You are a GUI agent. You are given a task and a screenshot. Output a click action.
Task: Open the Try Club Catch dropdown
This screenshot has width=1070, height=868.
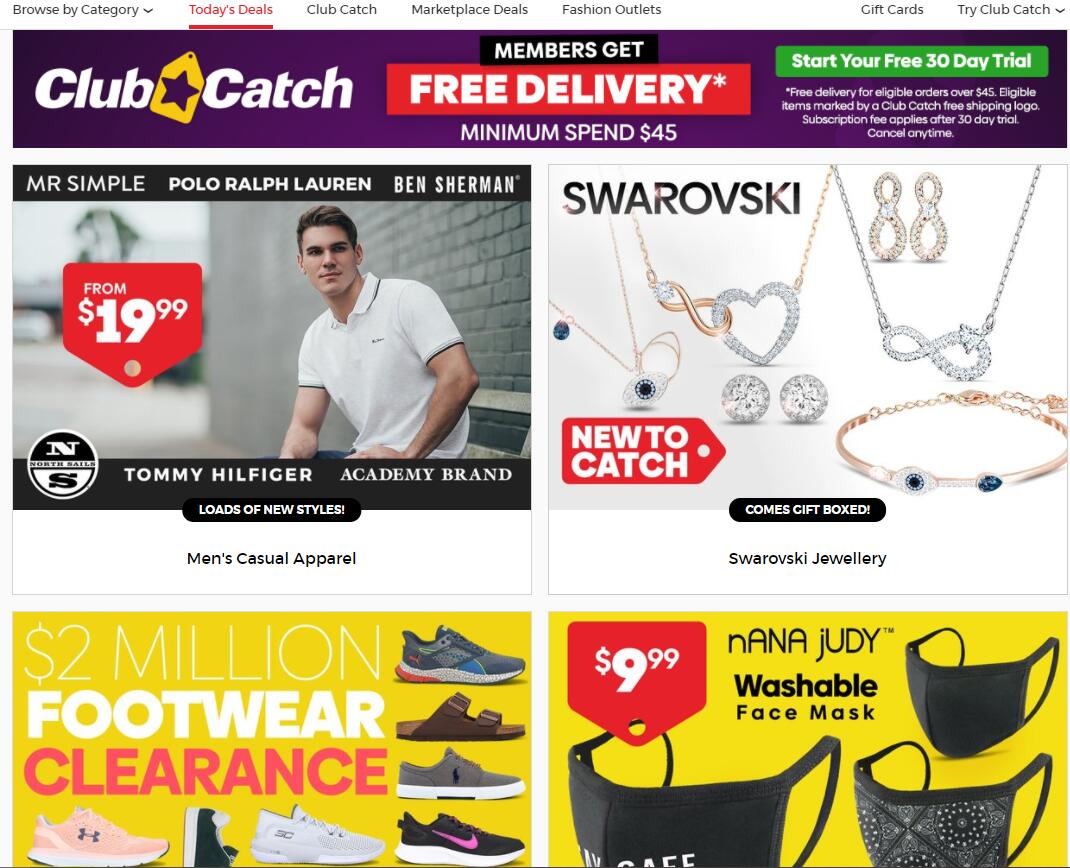tap(1010, 10)
